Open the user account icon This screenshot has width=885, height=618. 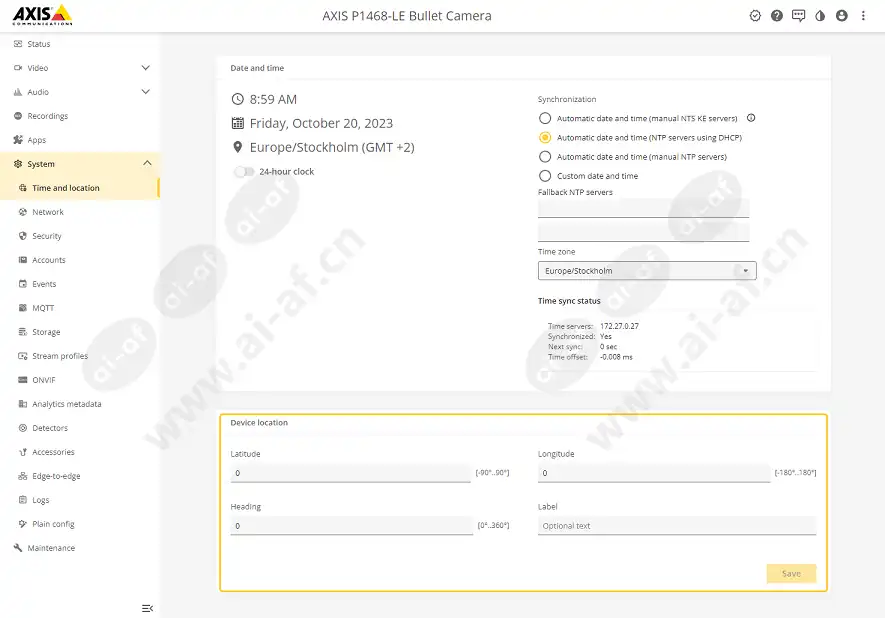(x=842, y=16)
